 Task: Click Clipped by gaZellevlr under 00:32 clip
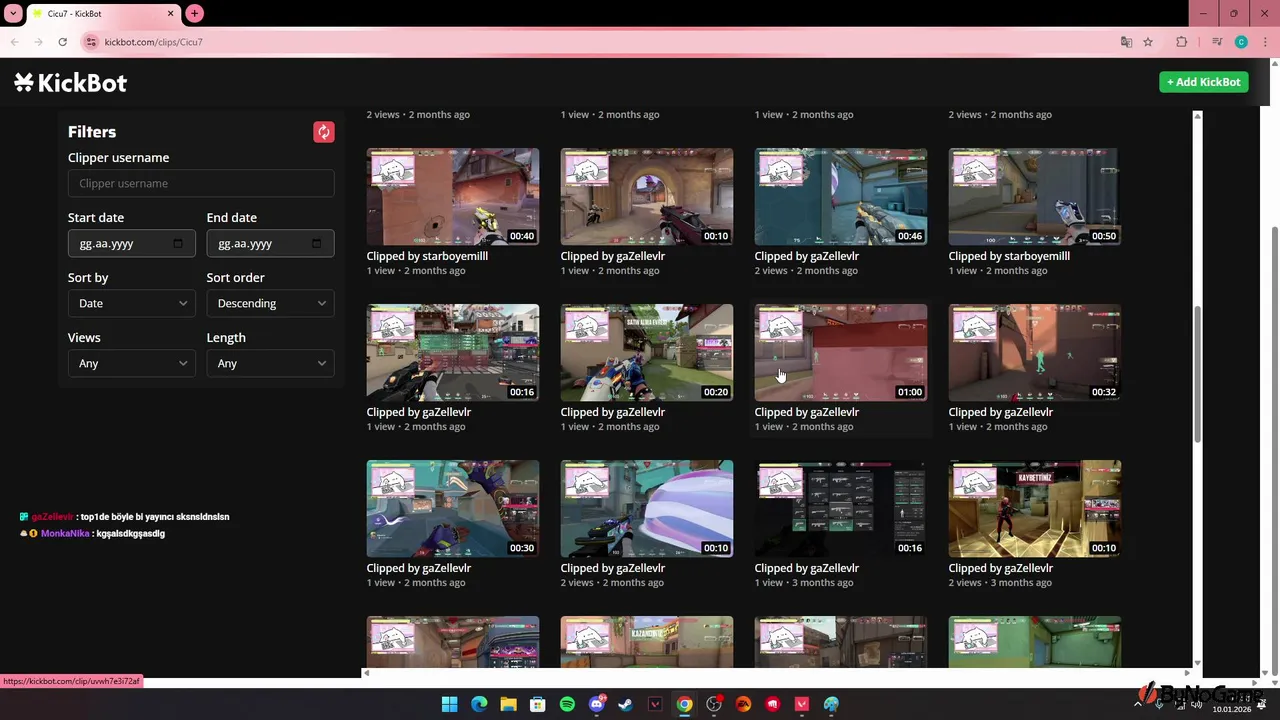[x=1000, y=412]
